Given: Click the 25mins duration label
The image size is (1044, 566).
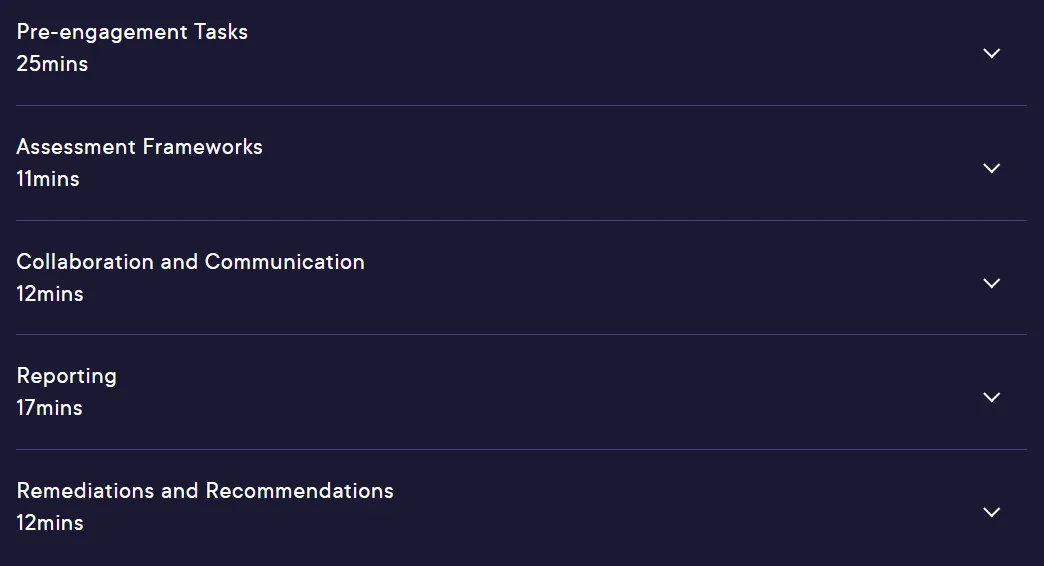Looking at the screenshot, I should (52, 64).
